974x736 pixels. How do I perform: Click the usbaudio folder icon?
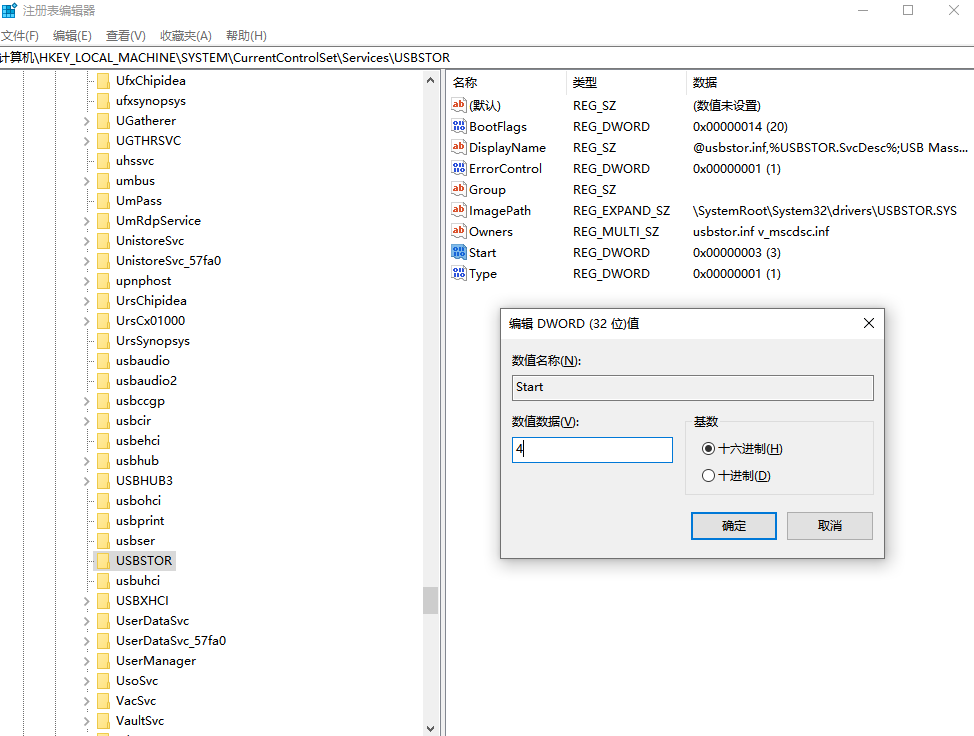[104, 361]
